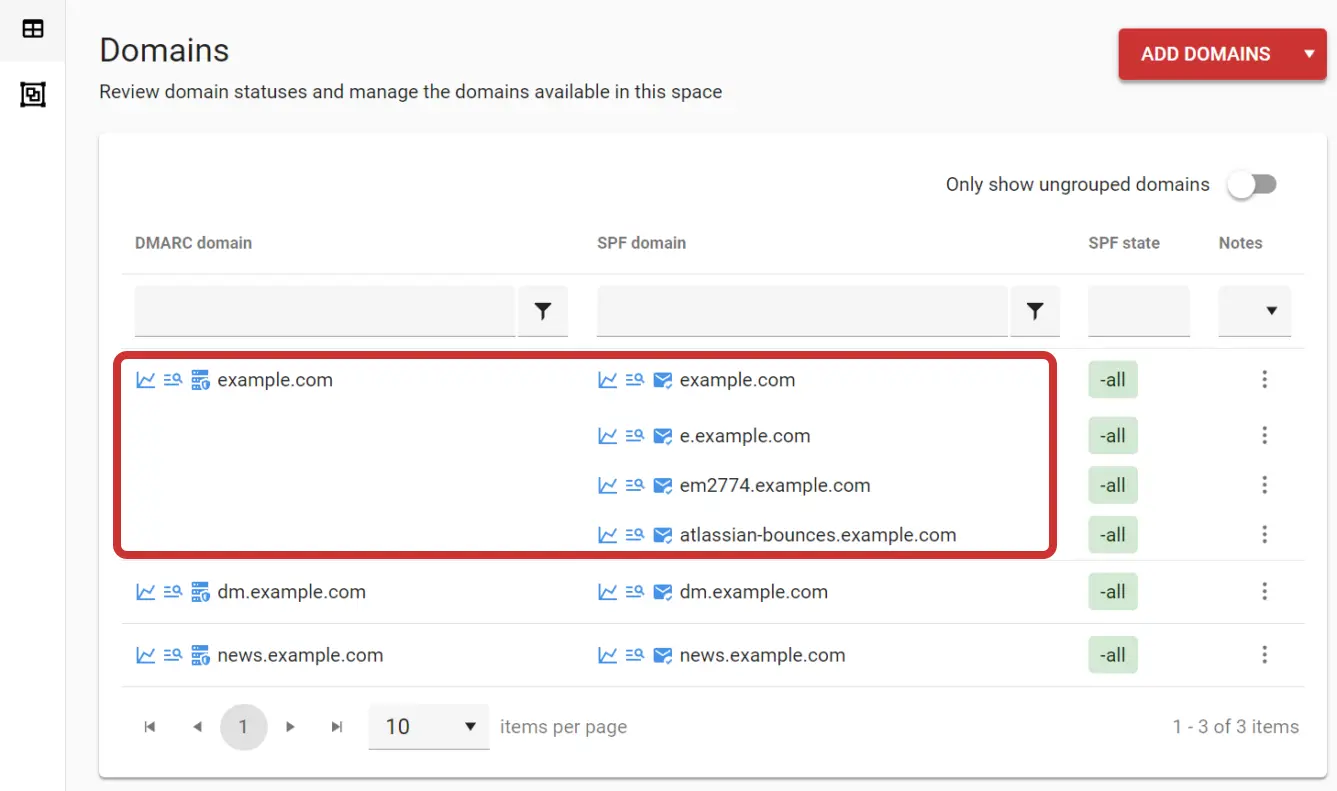Open the domain groups icon in left sidebar
Screen dimensions: 1337x791
click(x=33, y=93)
